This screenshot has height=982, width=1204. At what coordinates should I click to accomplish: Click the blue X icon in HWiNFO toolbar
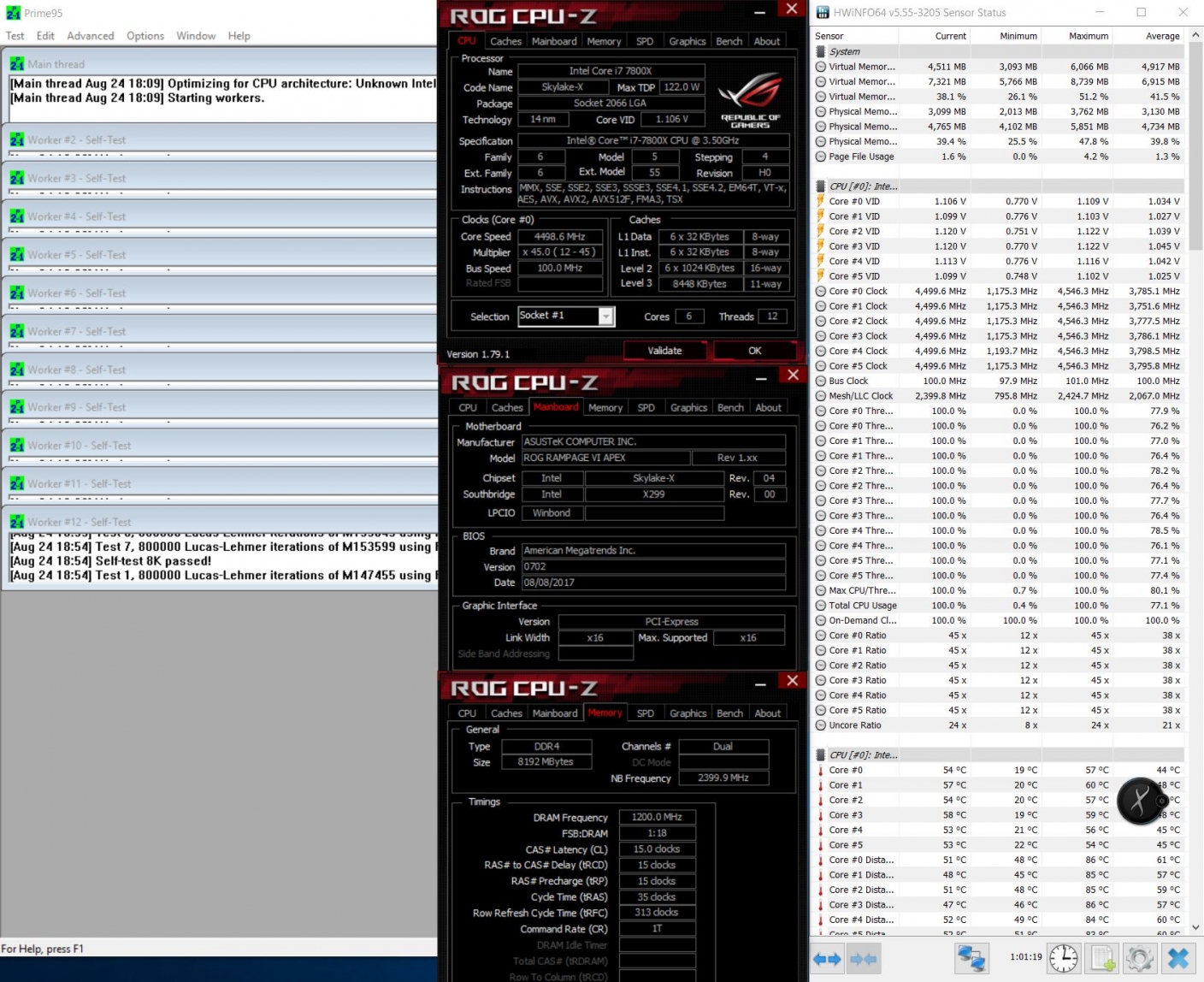point(1178,958)
